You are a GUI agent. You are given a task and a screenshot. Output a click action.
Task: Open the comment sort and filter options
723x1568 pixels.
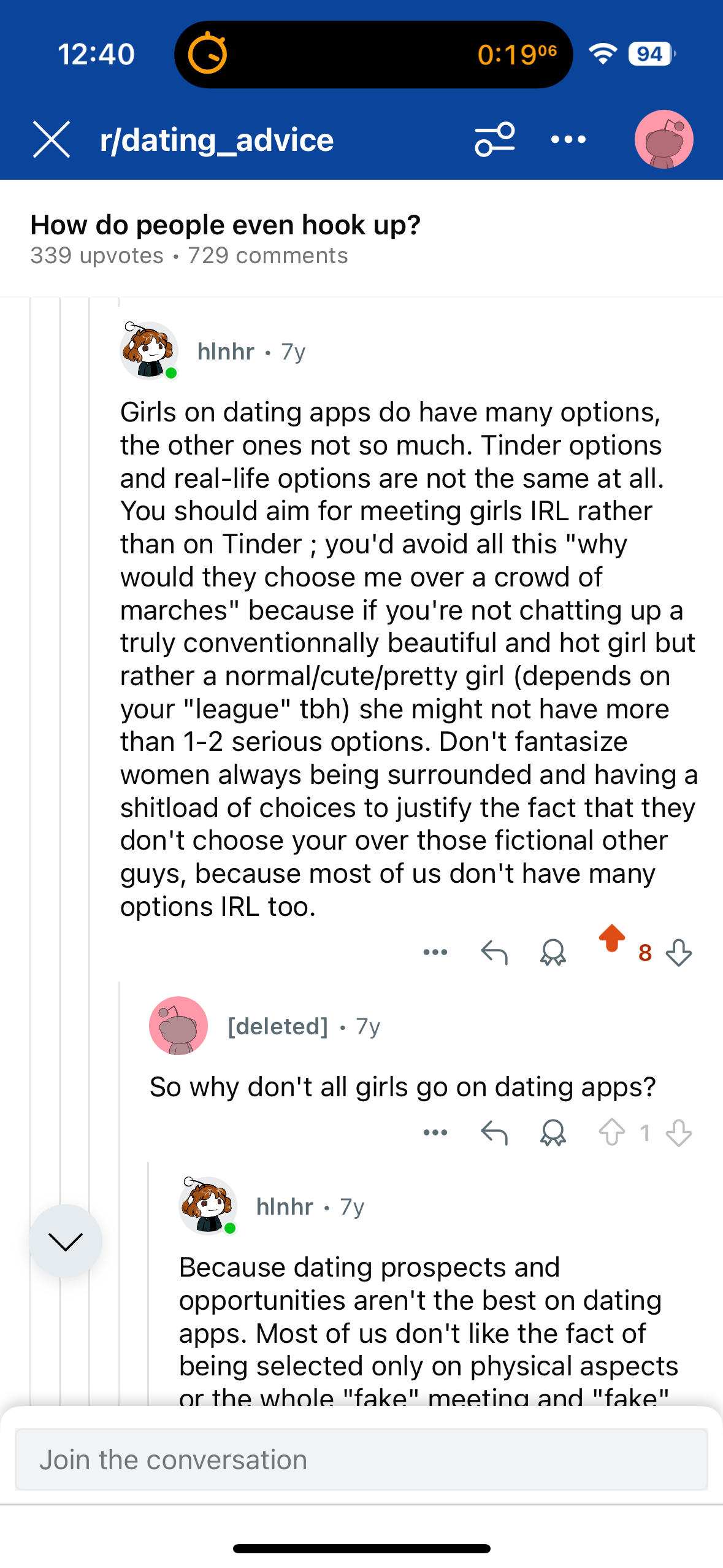click(x=494, y=139)
